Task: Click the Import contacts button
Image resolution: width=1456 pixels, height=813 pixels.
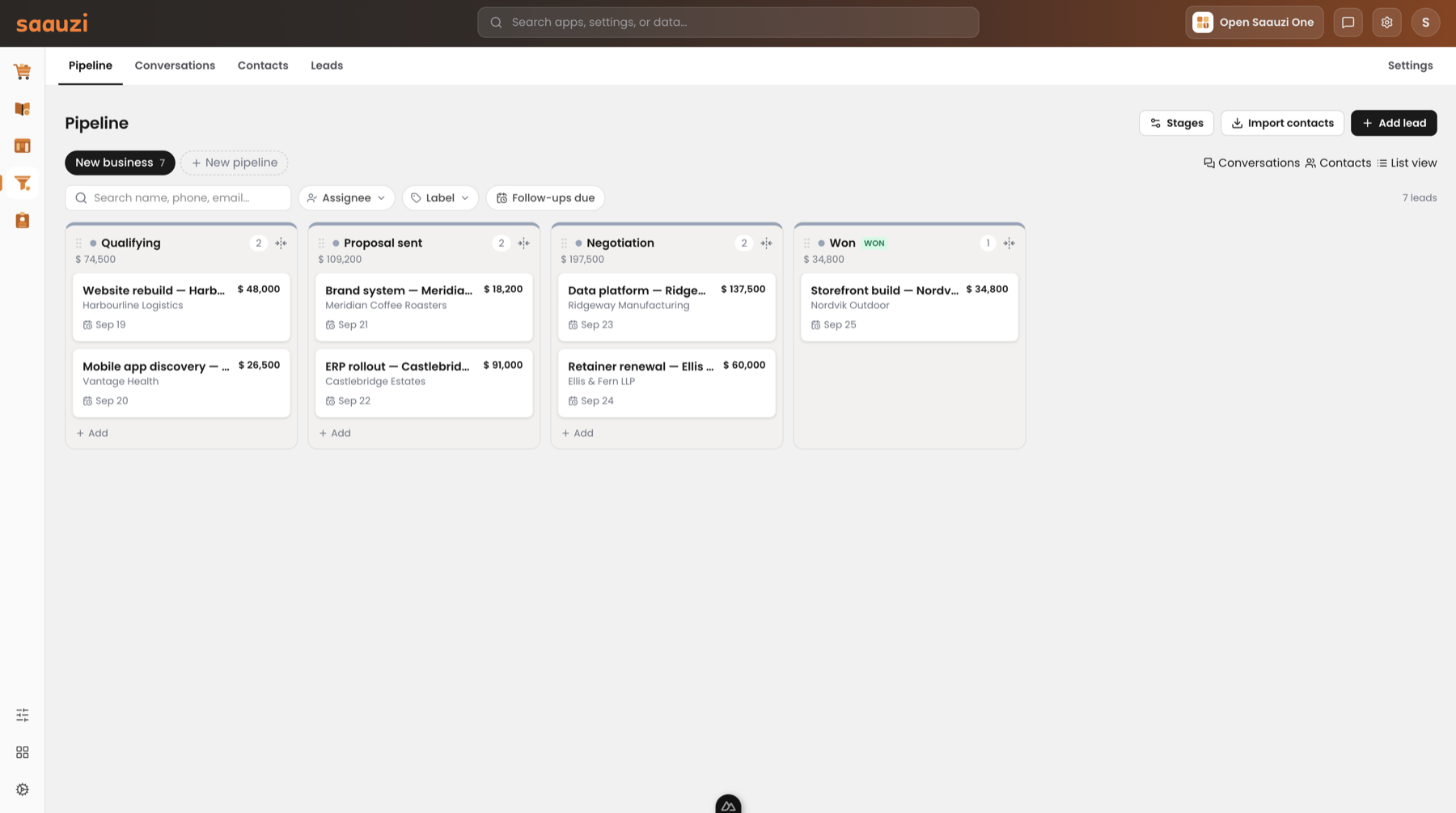Action: (1282, 123)
